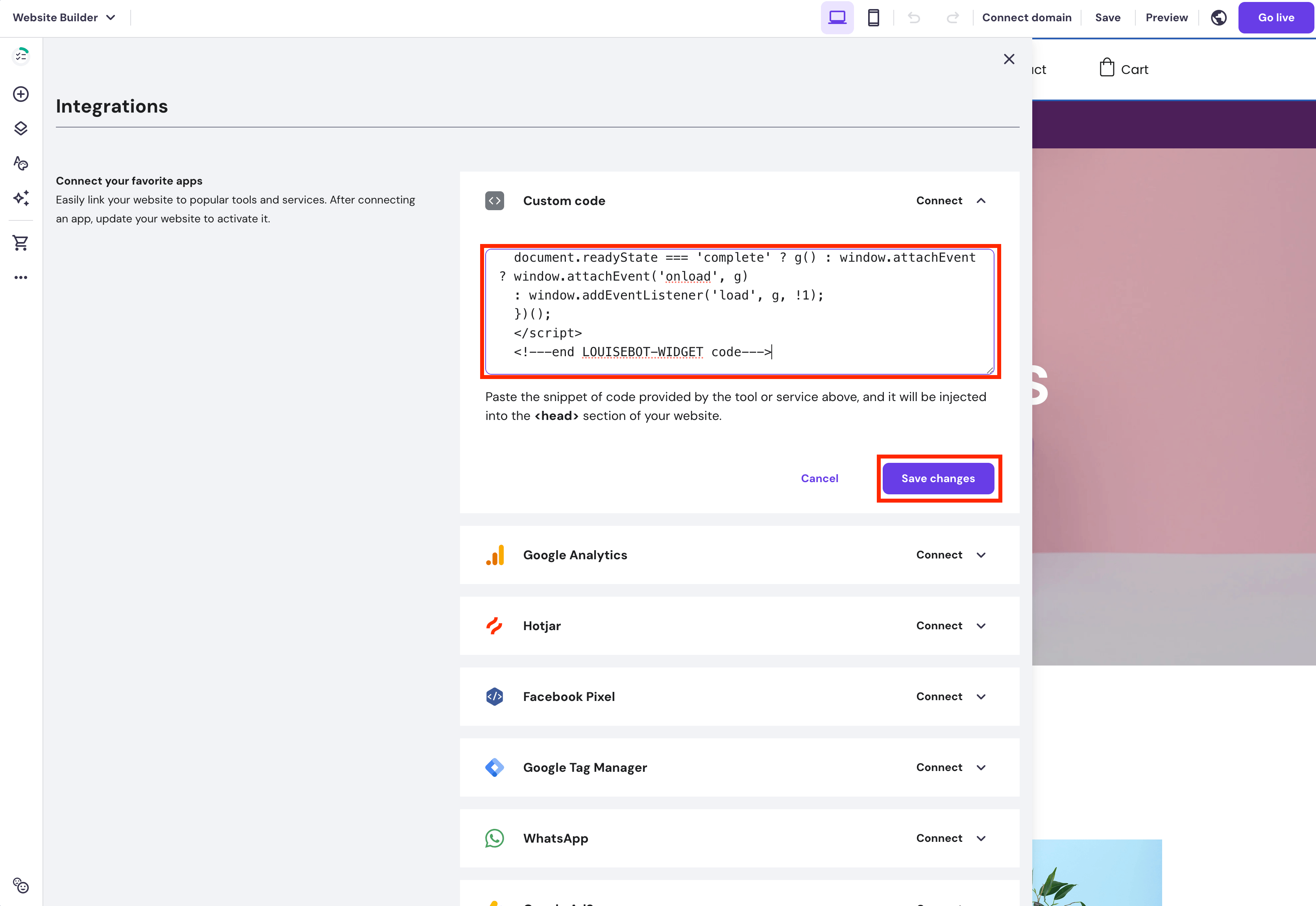Open the AI tools sparkle icon

(x=21, y=198)
